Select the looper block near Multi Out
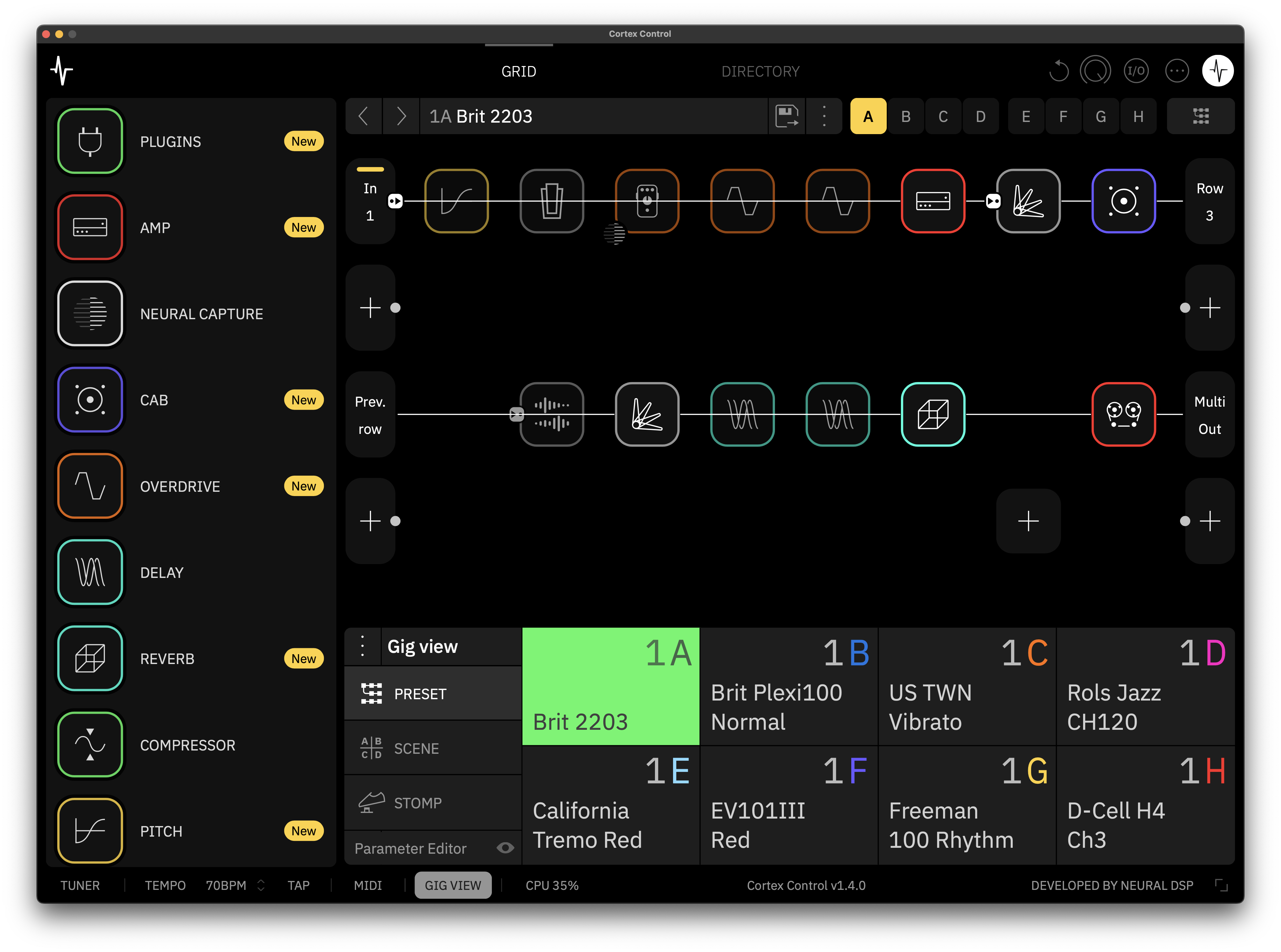 coord(1123,414)
